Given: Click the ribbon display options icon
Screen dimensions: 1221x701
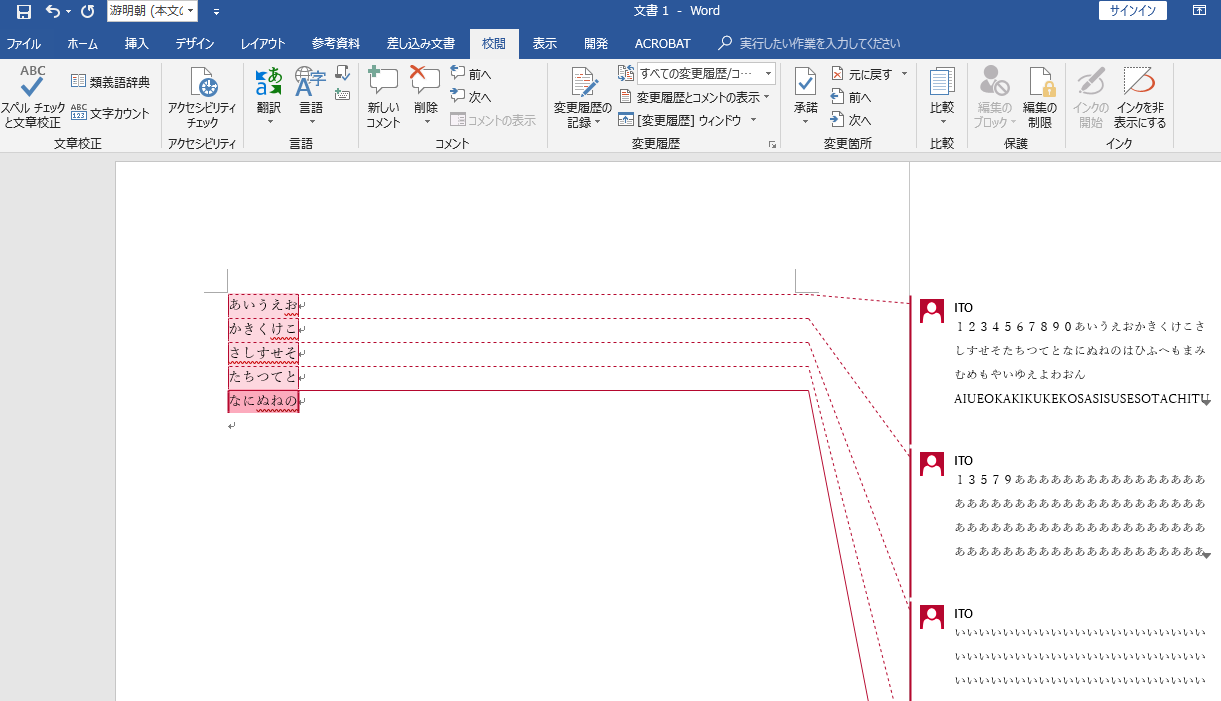Looking at the screenshot, I should click(x=1199, y=11).
